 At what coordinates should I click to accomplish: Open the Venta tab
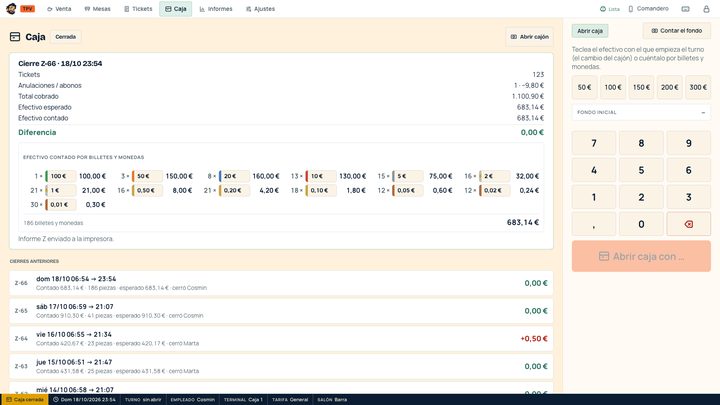(59, 9)
